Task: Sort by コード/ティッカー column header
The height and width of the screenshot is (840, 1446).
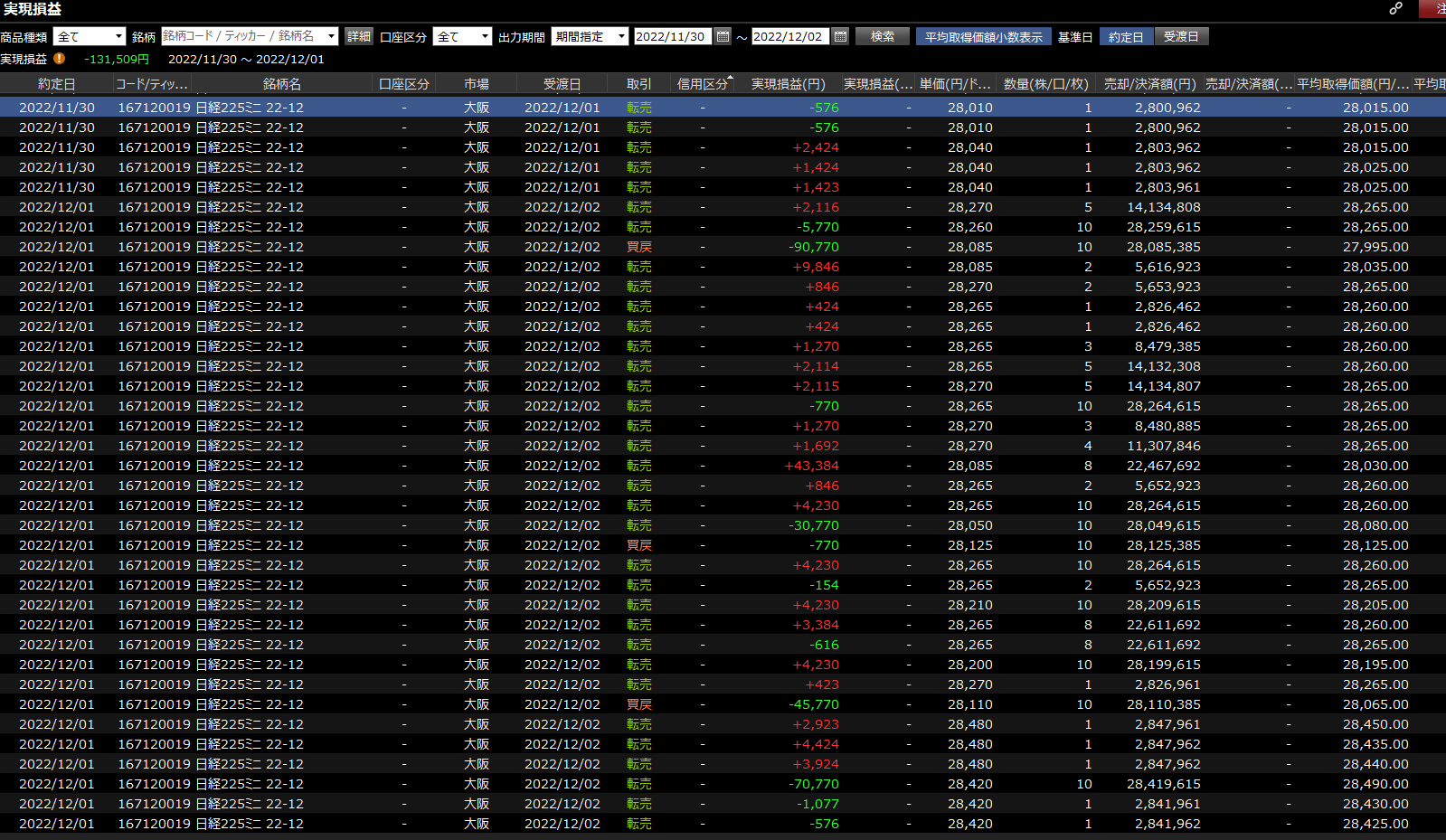Action: coord(152,83)
